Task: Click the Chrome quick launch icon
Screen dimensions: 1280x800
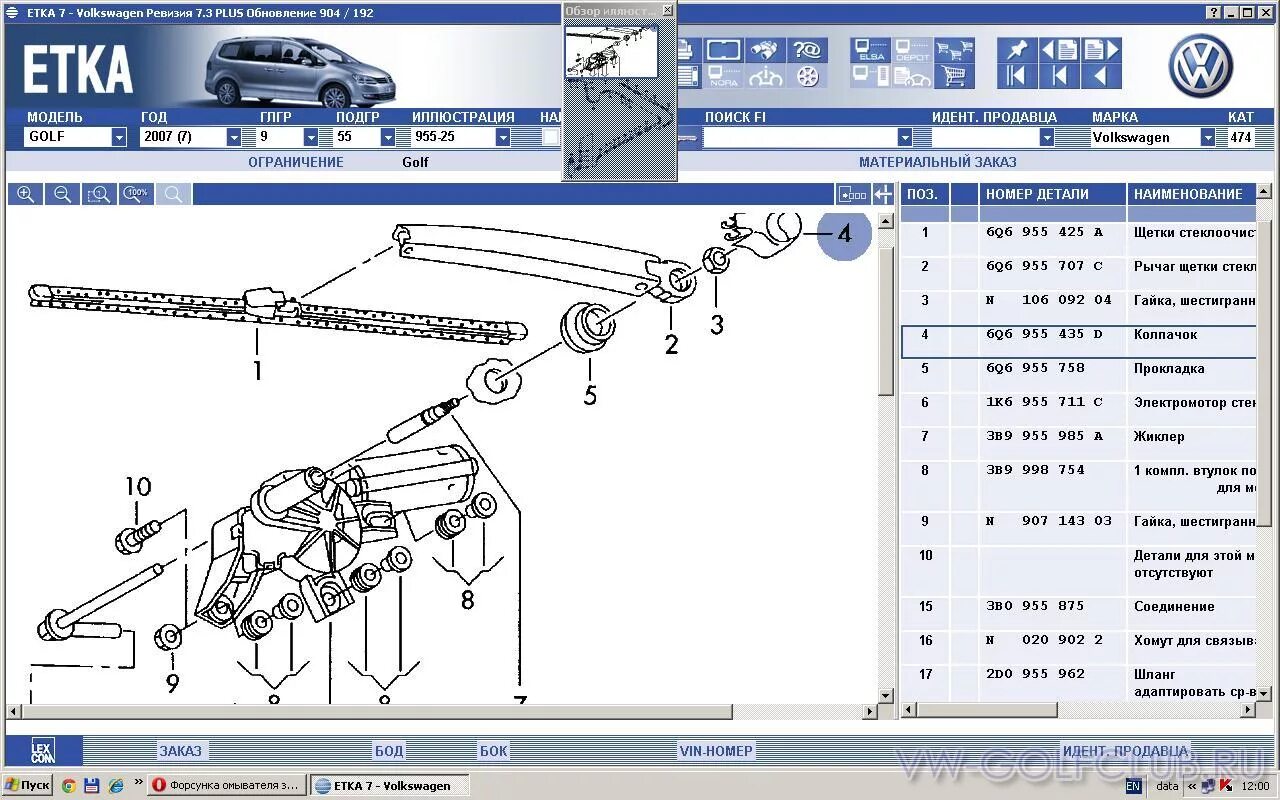Action: [68, 786]
